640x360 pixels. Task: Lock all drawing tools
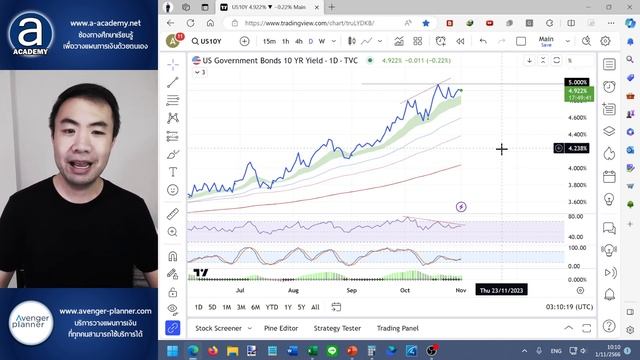[173, 292]
